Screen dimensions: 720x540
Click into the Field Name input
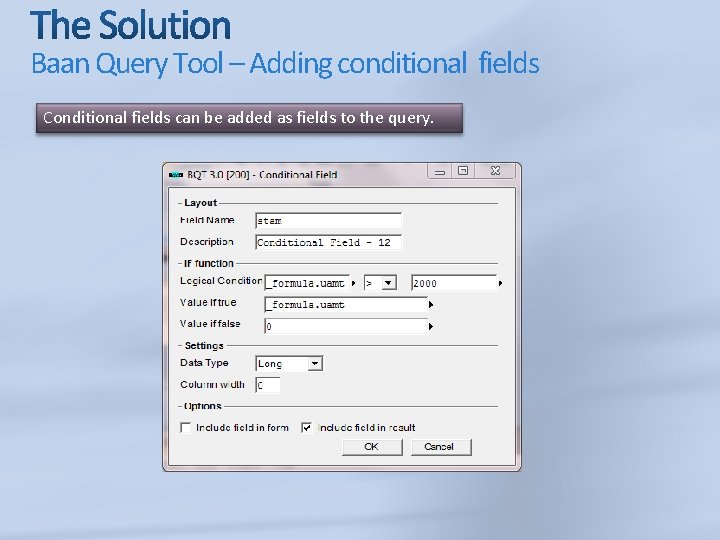pos(328,220)
